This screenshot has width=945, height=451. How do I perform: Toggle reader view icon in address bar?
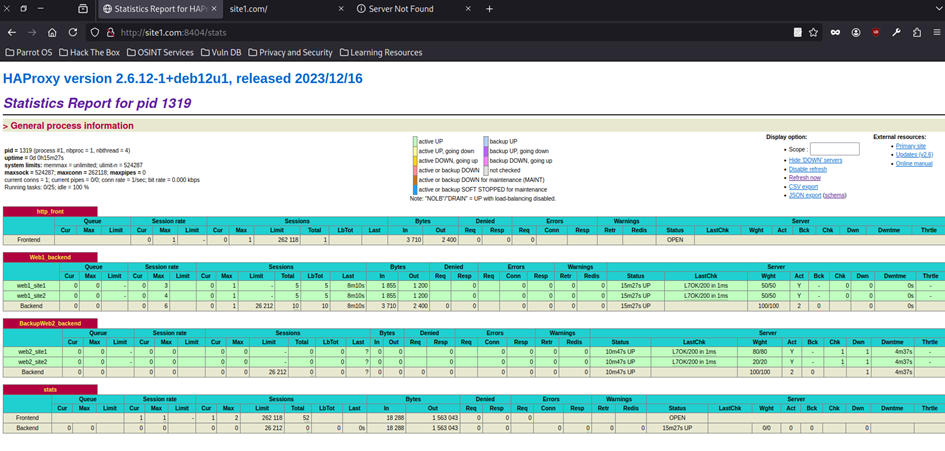point(798,32)
